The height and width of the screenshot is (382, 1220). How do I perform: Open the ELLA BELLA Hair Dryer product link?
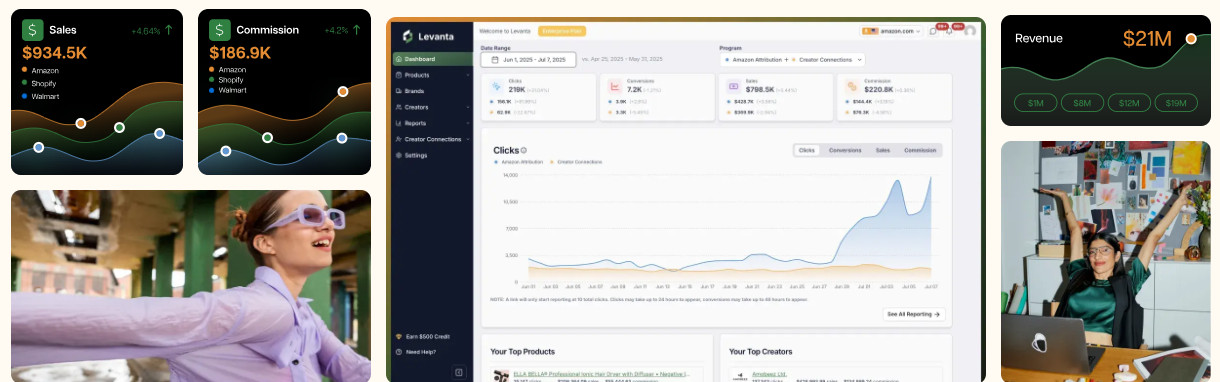tap(601, 374)
